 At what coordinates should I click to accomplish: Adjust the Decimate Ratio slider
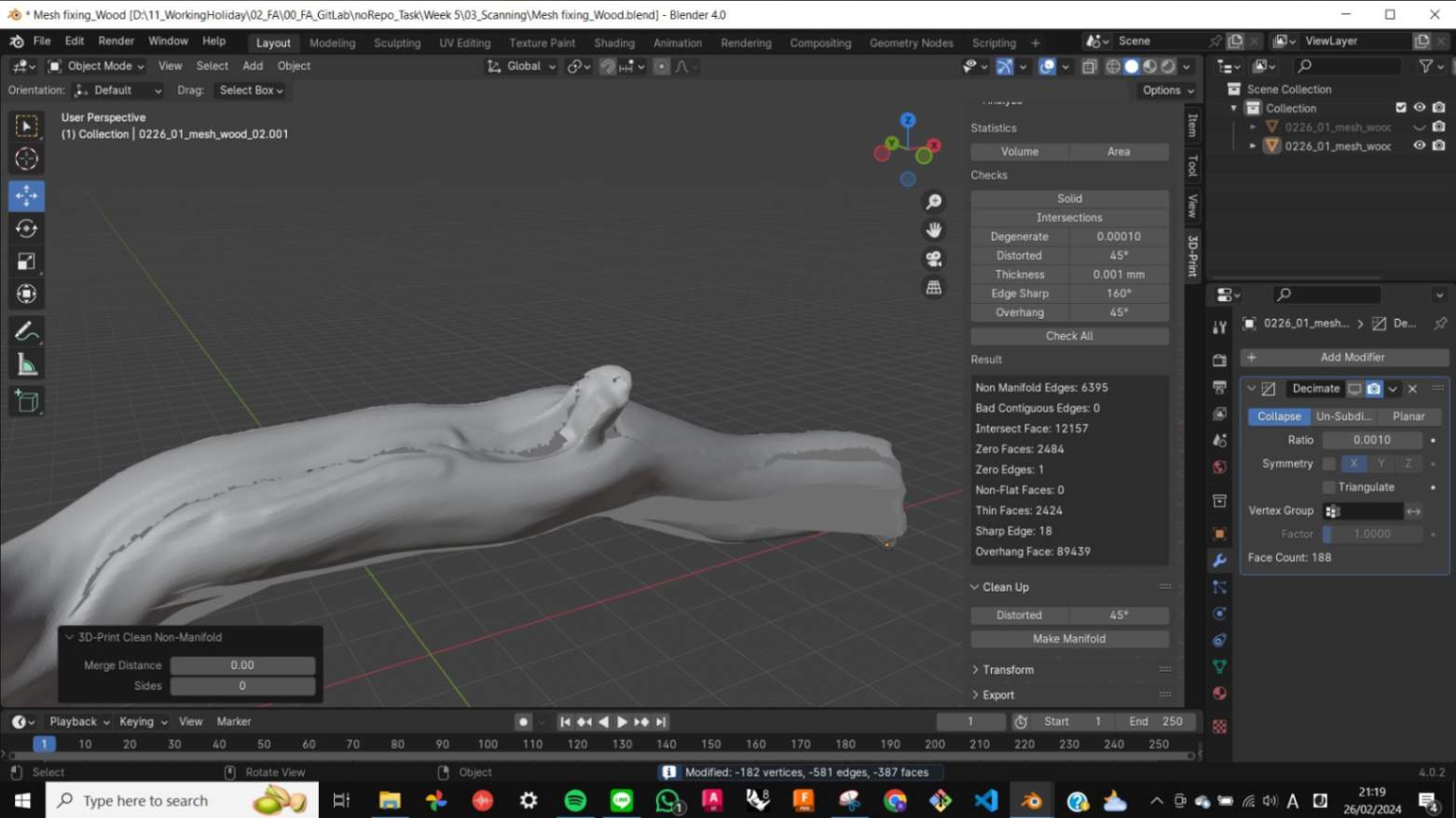pyautogui.click(x=1371, y=440)
